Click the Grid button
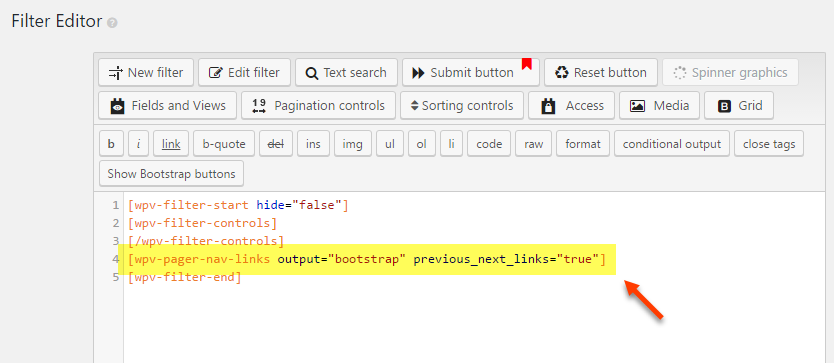The width and height of the screenshot is (834, 363). click(739, 105)
